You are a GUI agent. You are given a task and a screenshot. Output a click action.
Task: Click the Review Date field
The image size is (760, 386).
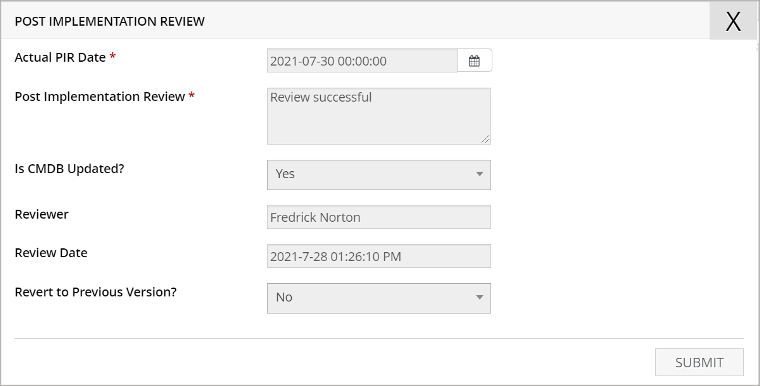379,256
